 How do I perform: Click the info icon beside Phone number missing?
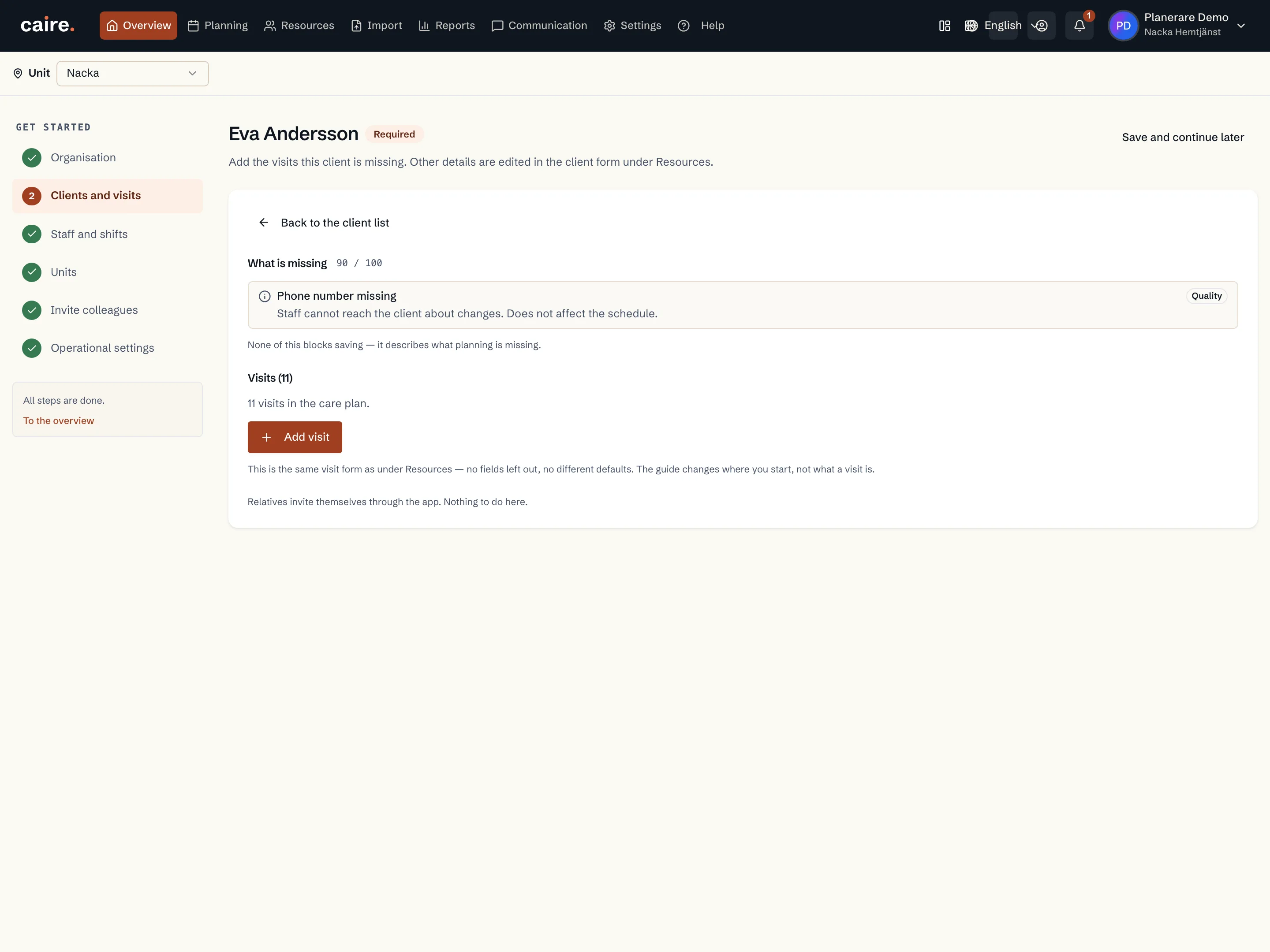pos(265,296)
